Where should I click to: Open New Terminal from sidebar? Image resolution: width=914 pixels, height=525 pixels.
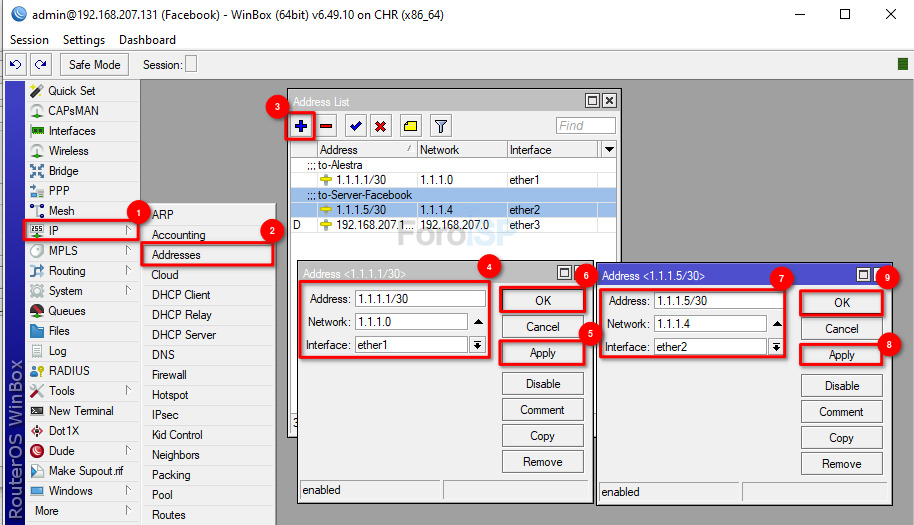coord(81,411)
